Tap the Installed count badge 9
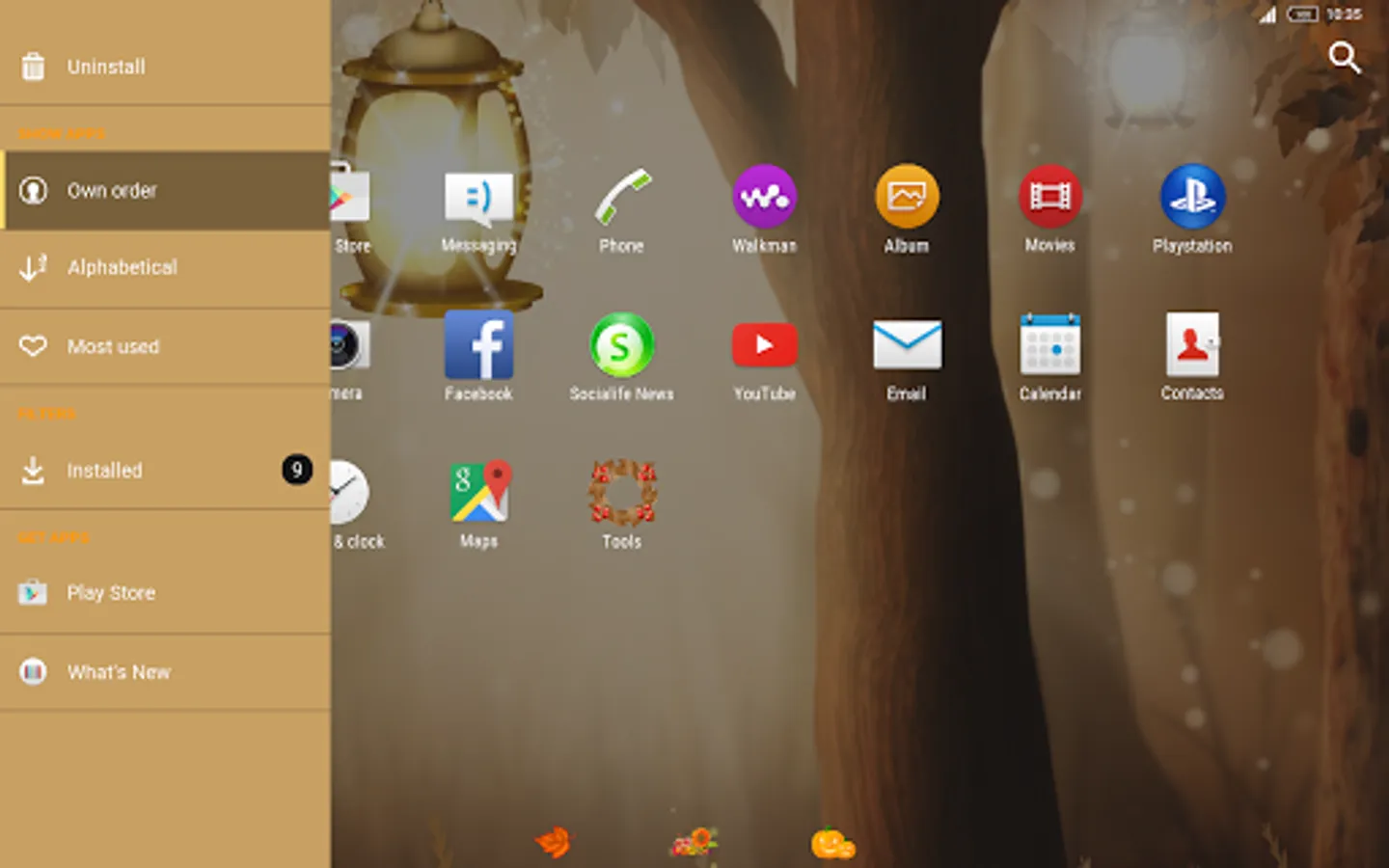1389x868 pixels. [297, 470]
